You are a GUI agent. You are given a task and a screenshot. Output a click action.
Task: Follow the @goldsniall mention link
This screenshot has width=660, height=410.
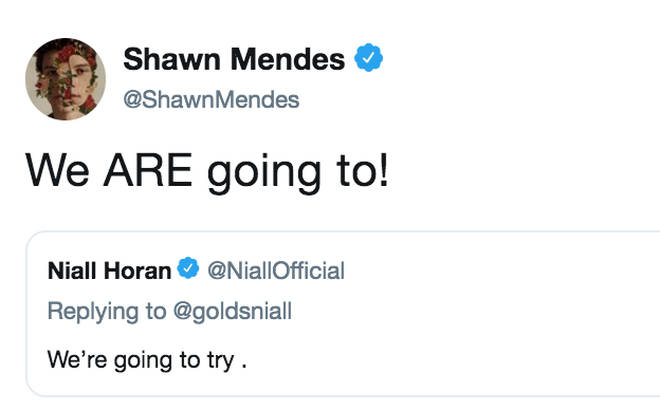(232, 312)
